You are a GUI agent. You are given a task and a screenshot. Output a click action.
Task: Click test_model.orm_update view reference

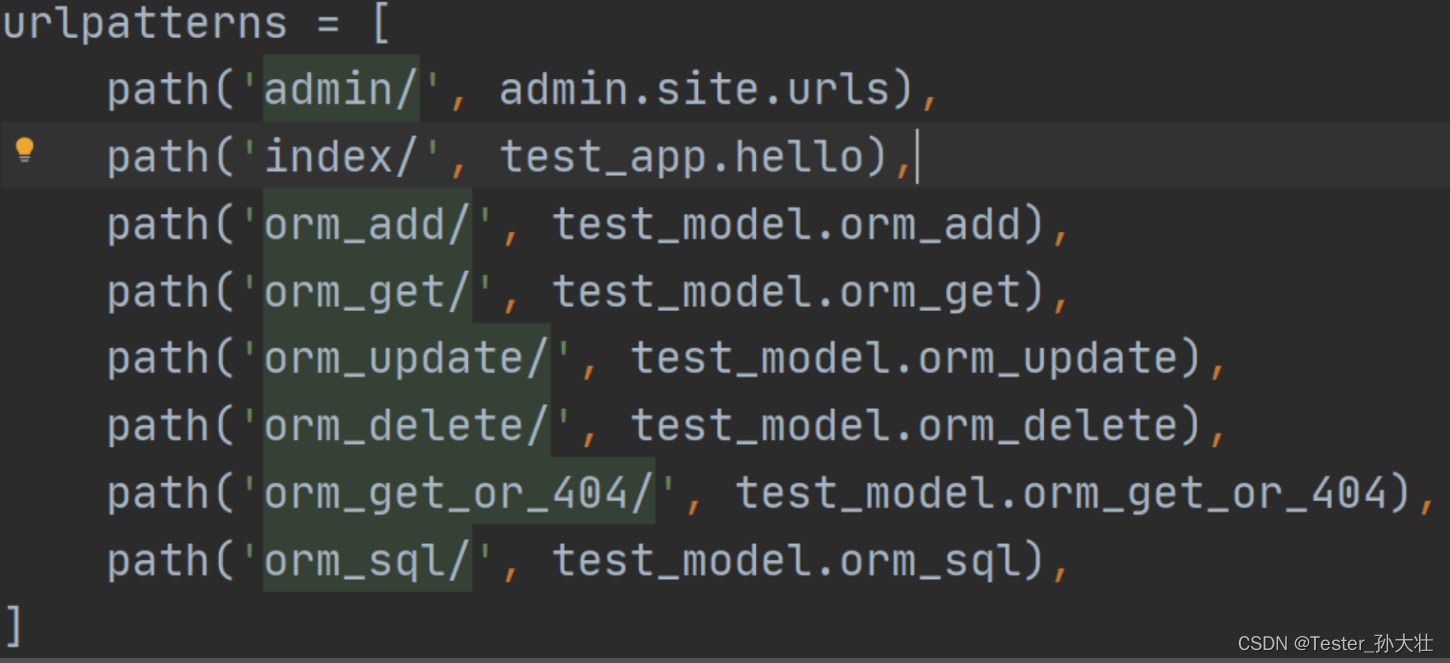(905, 359)
